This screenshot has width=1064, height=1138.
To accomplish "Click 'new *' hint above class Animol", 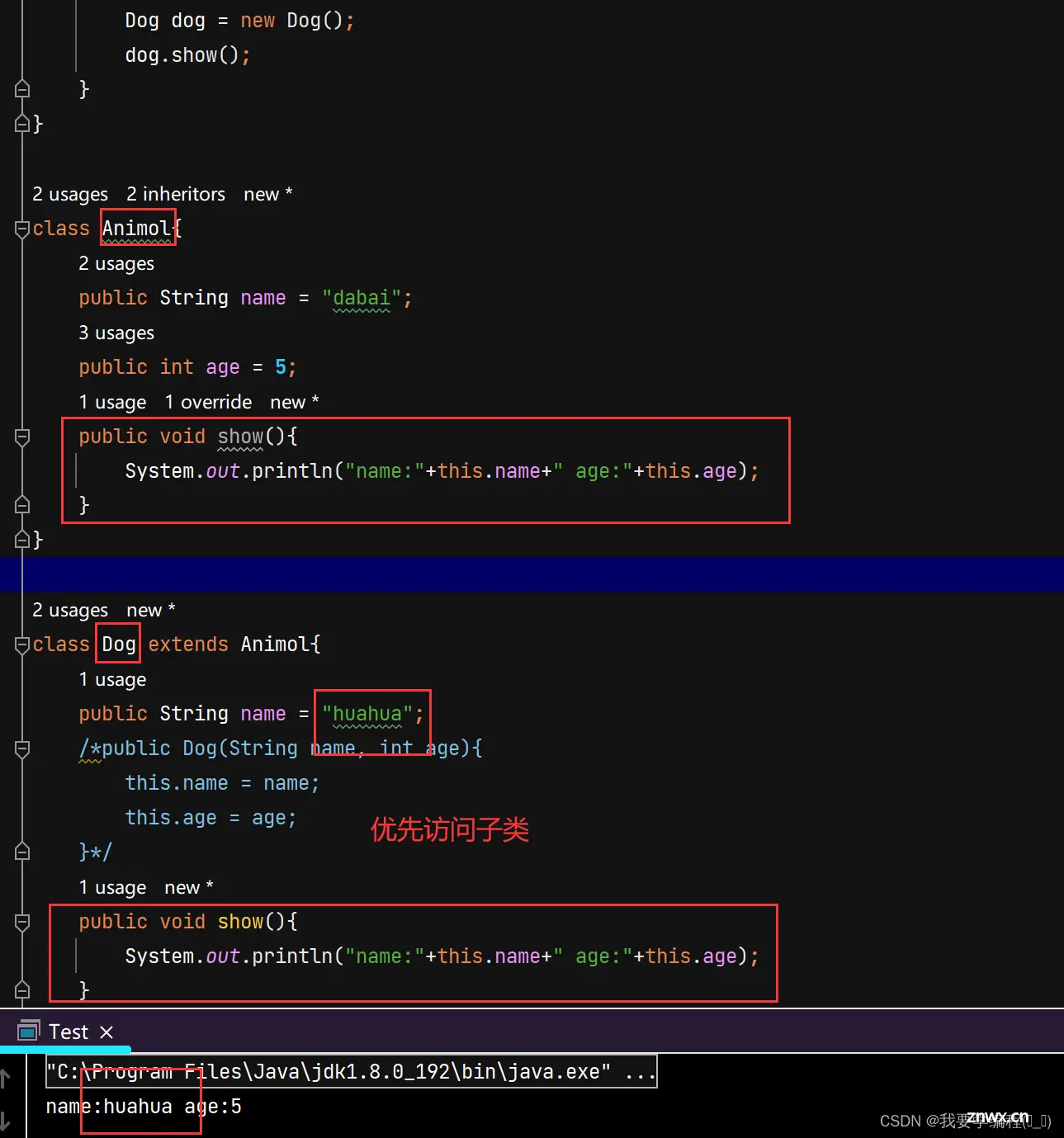I will (268, 194).
